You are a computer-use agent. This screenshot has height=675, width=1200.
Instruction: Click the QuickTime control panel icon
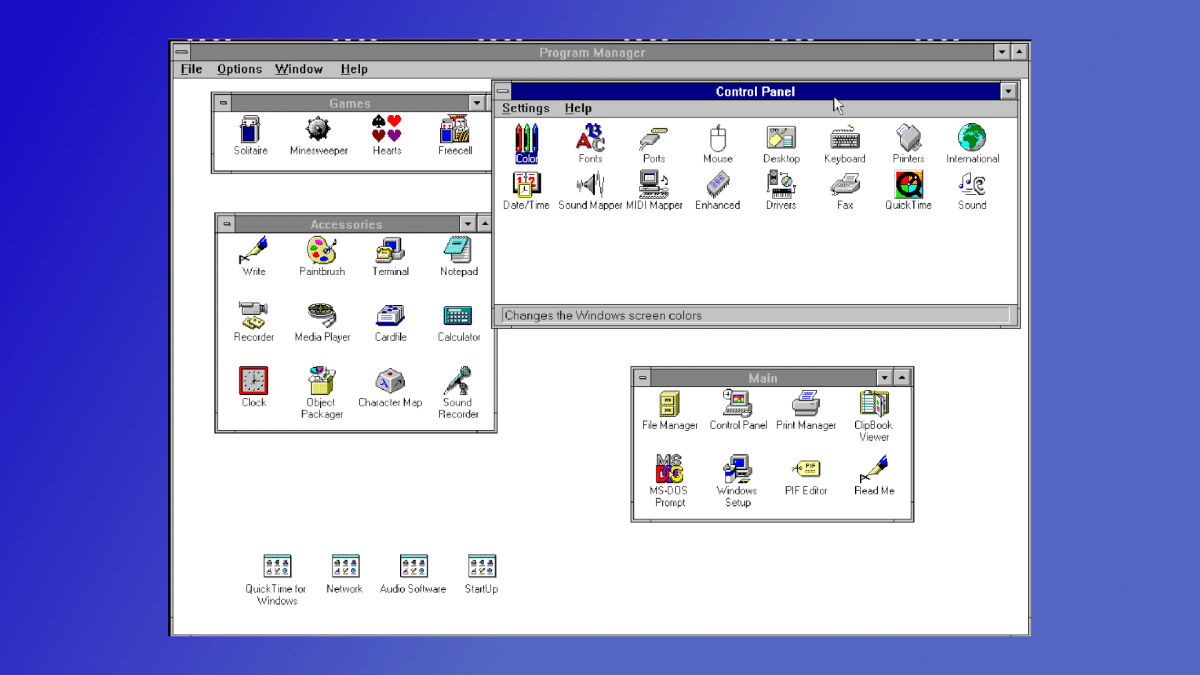pos(908,185)
